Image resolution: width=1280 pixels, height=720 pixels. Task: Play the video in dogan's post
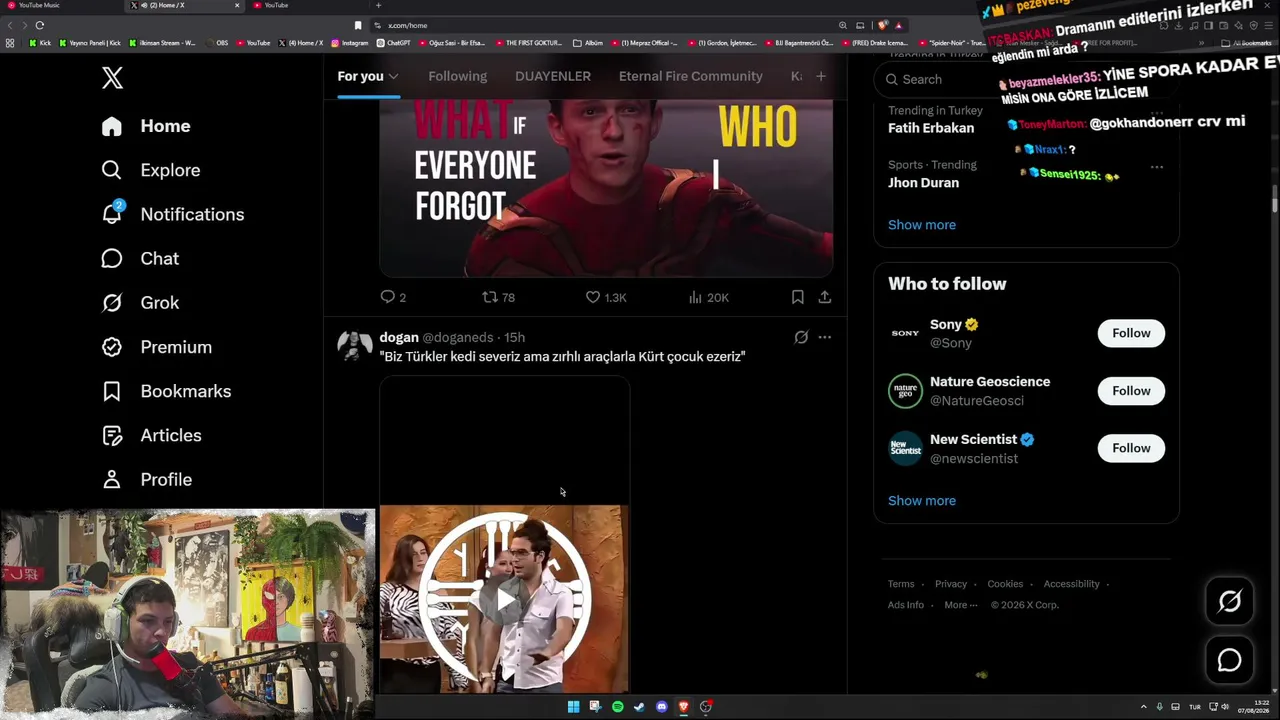click(505, 599)
